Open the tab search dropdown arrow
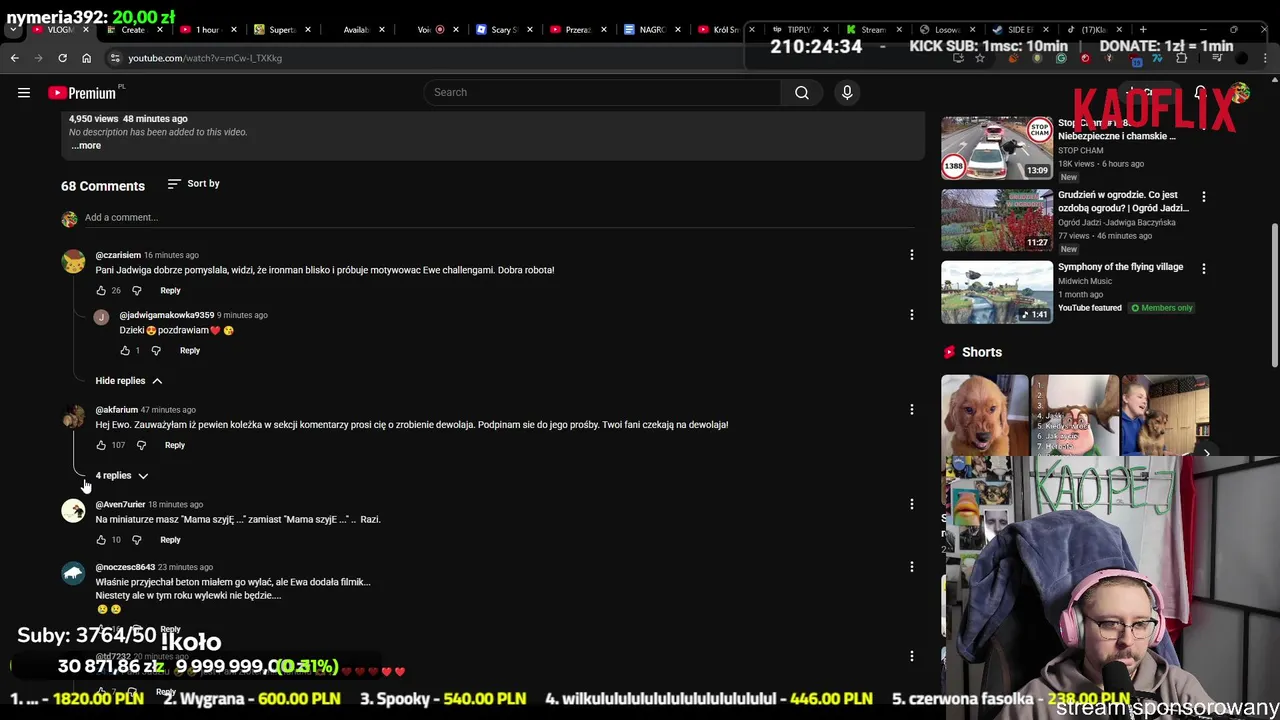 coord(14,30)
